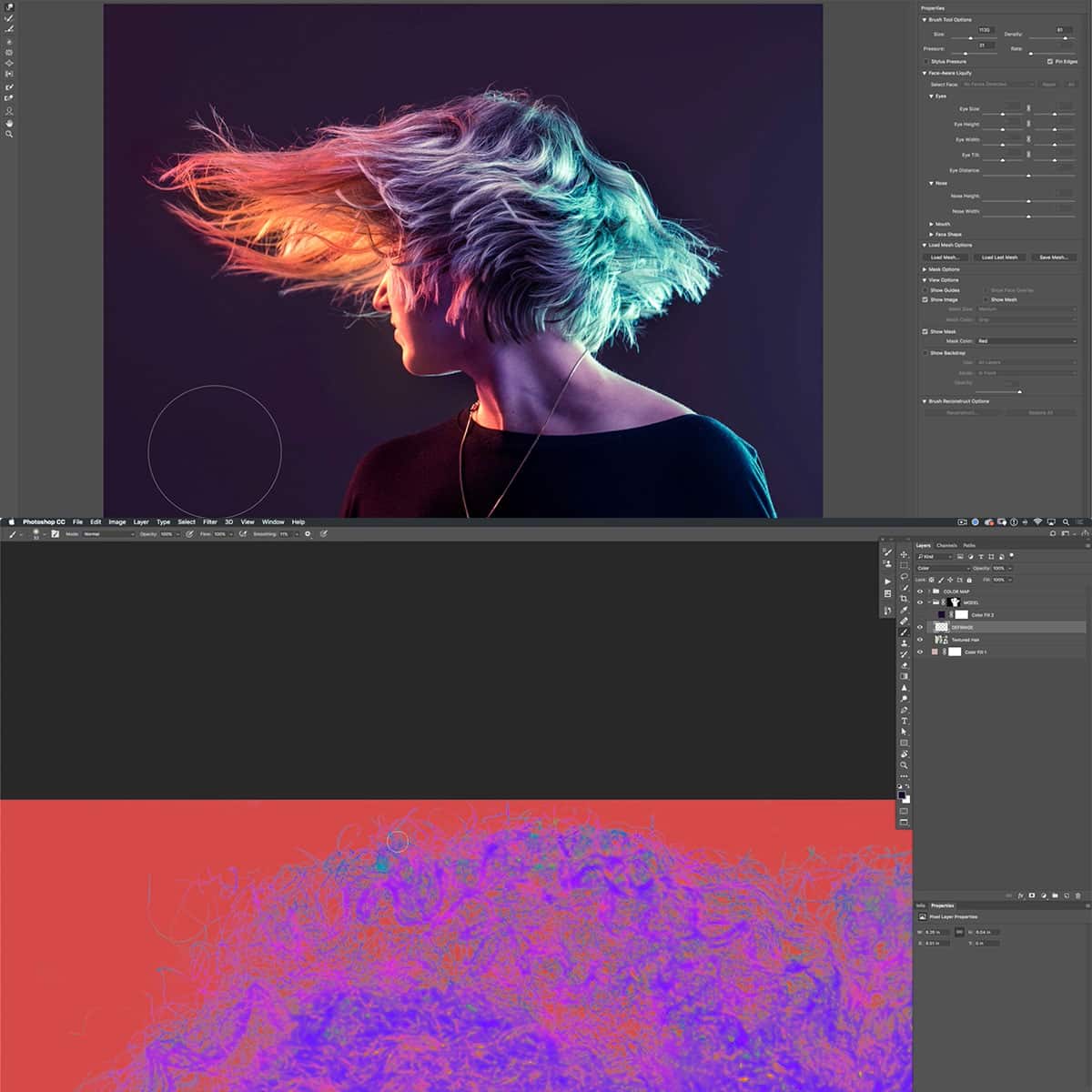Select the Liquify Zoom tool
Image resolution: width=1092 pixels, height=1092 pixels.
coord(9,134)
